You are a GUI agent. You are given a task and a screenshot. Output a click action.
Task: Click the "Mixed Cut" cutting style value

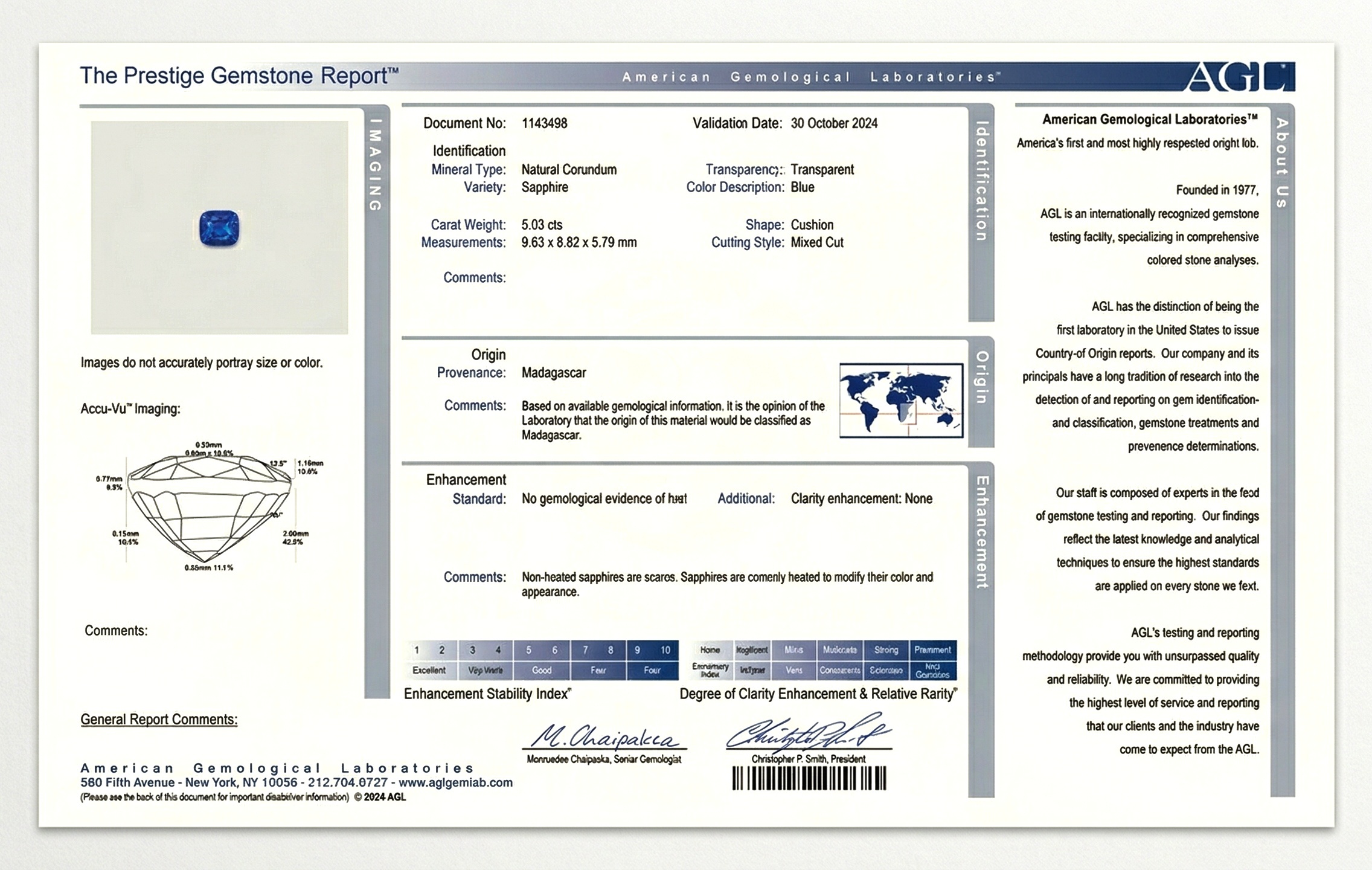pyautogui.click(x=817, y=242)
